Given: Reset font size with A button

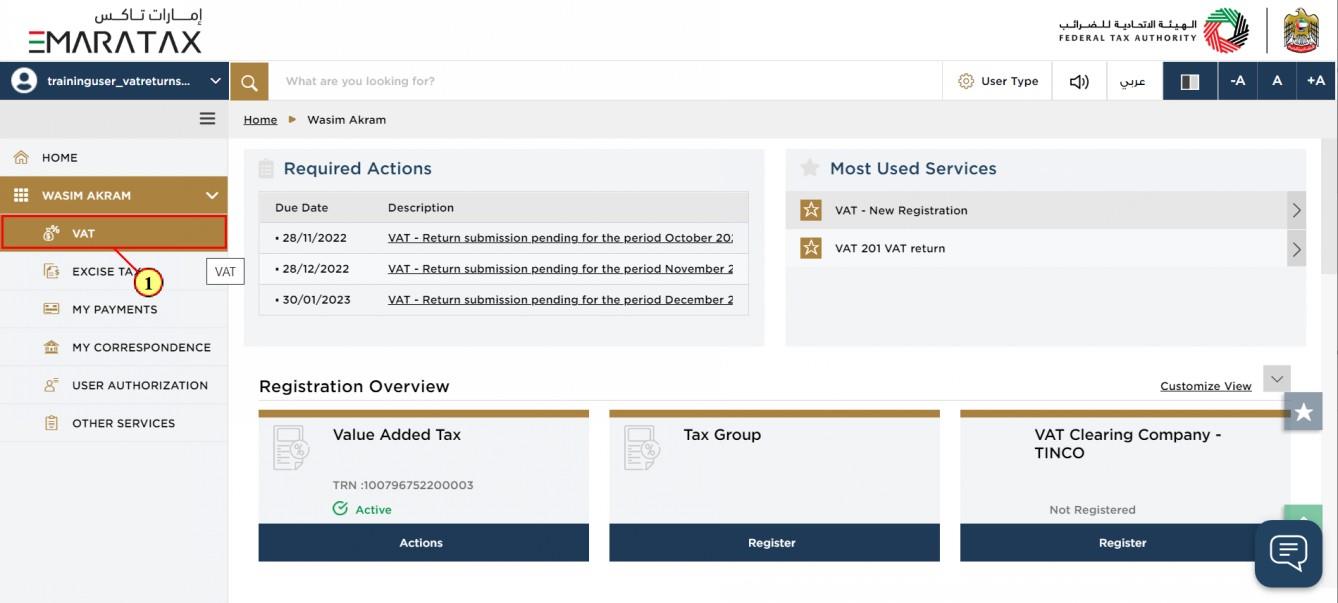Looking at the screenshot, I should [x=1277, y=81].
